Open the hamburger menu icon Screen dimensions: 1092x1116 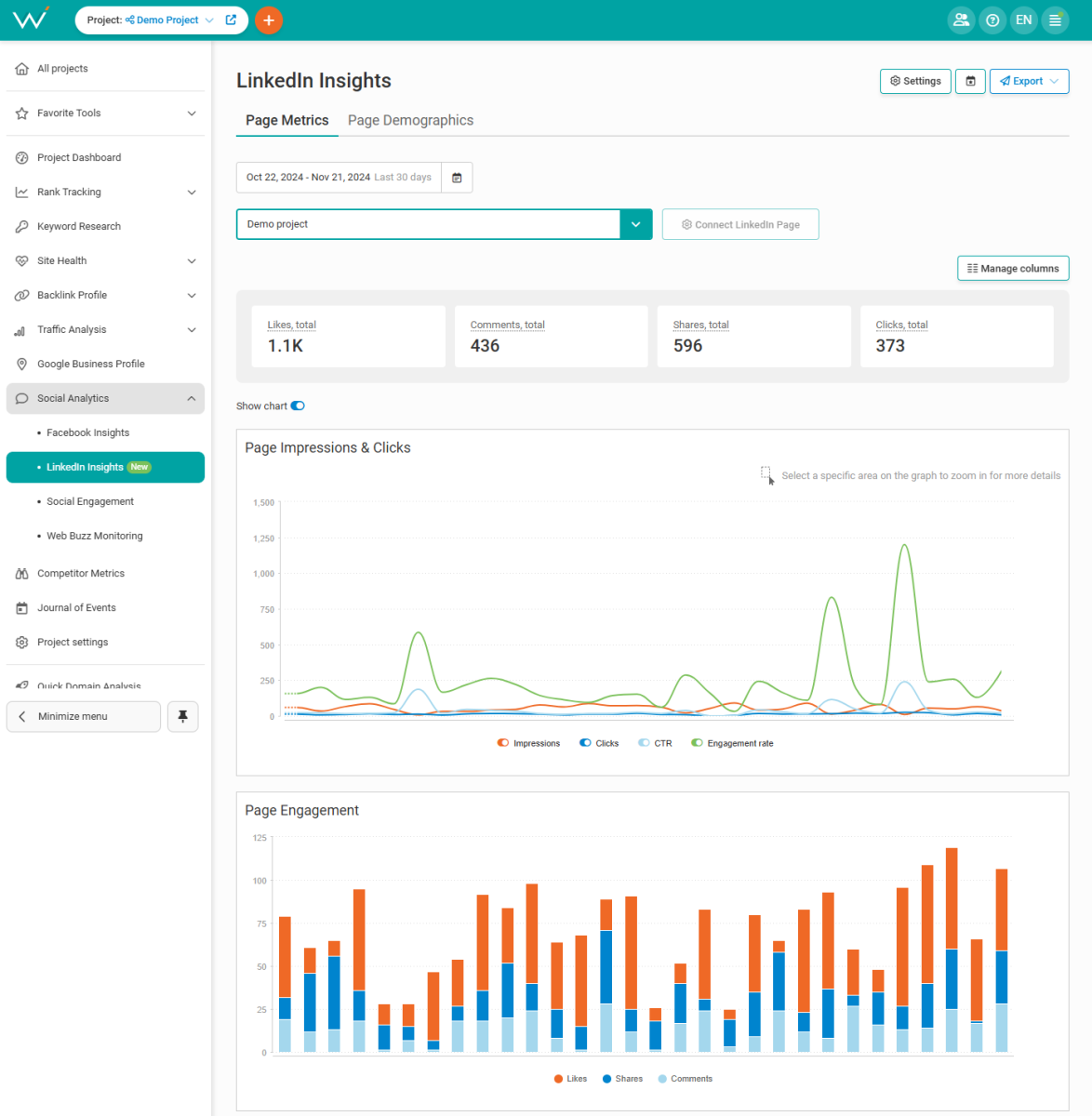coord(1055,20)
